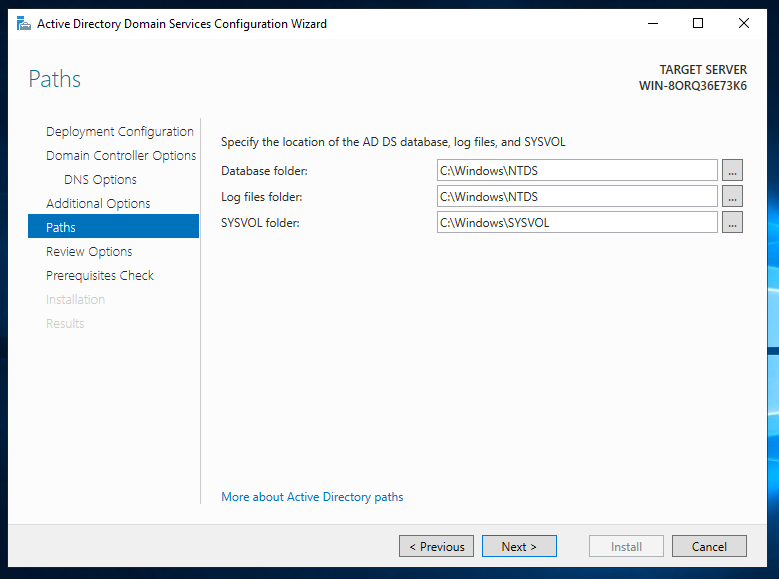This screenshot has width=779, height=579.
Task: Proceed with the Next button
Action: click(x=519, y=546)
